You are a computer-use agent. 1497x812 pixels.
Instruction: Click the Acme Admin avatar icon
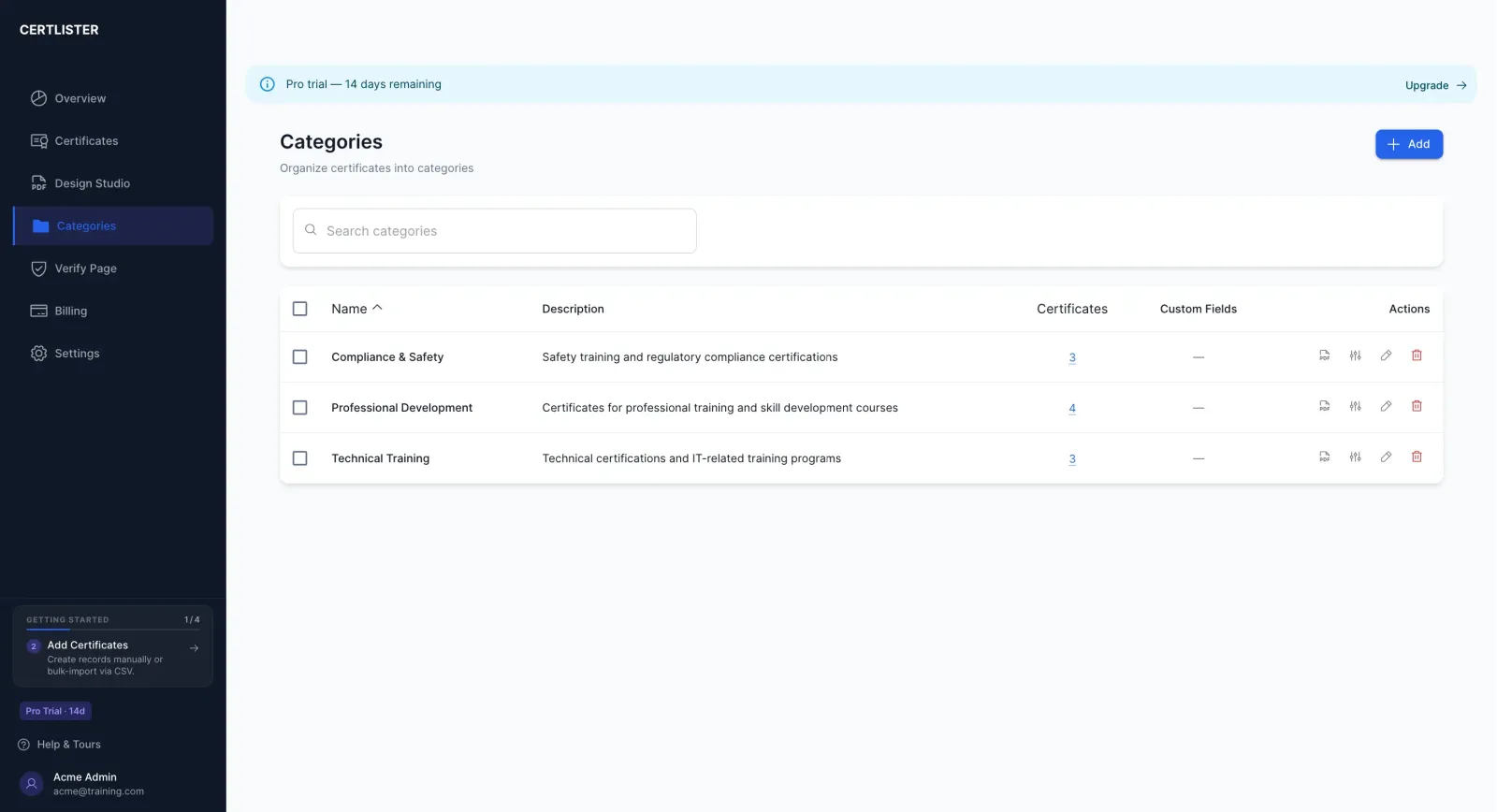pyautogui.click(x=32, y=784)
